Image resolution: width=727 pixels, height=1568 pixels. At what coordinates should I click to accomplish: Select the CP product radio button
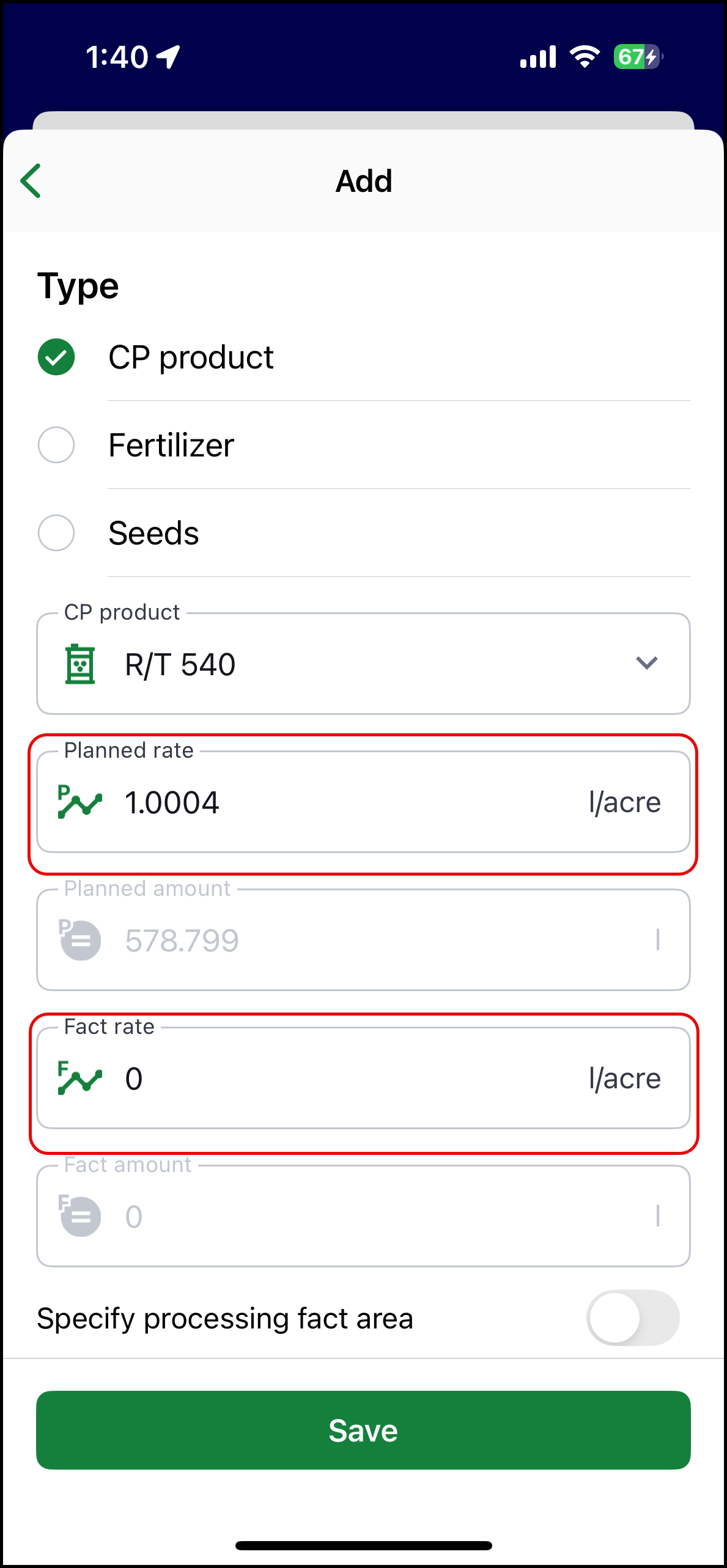click(x=56, y=357)
